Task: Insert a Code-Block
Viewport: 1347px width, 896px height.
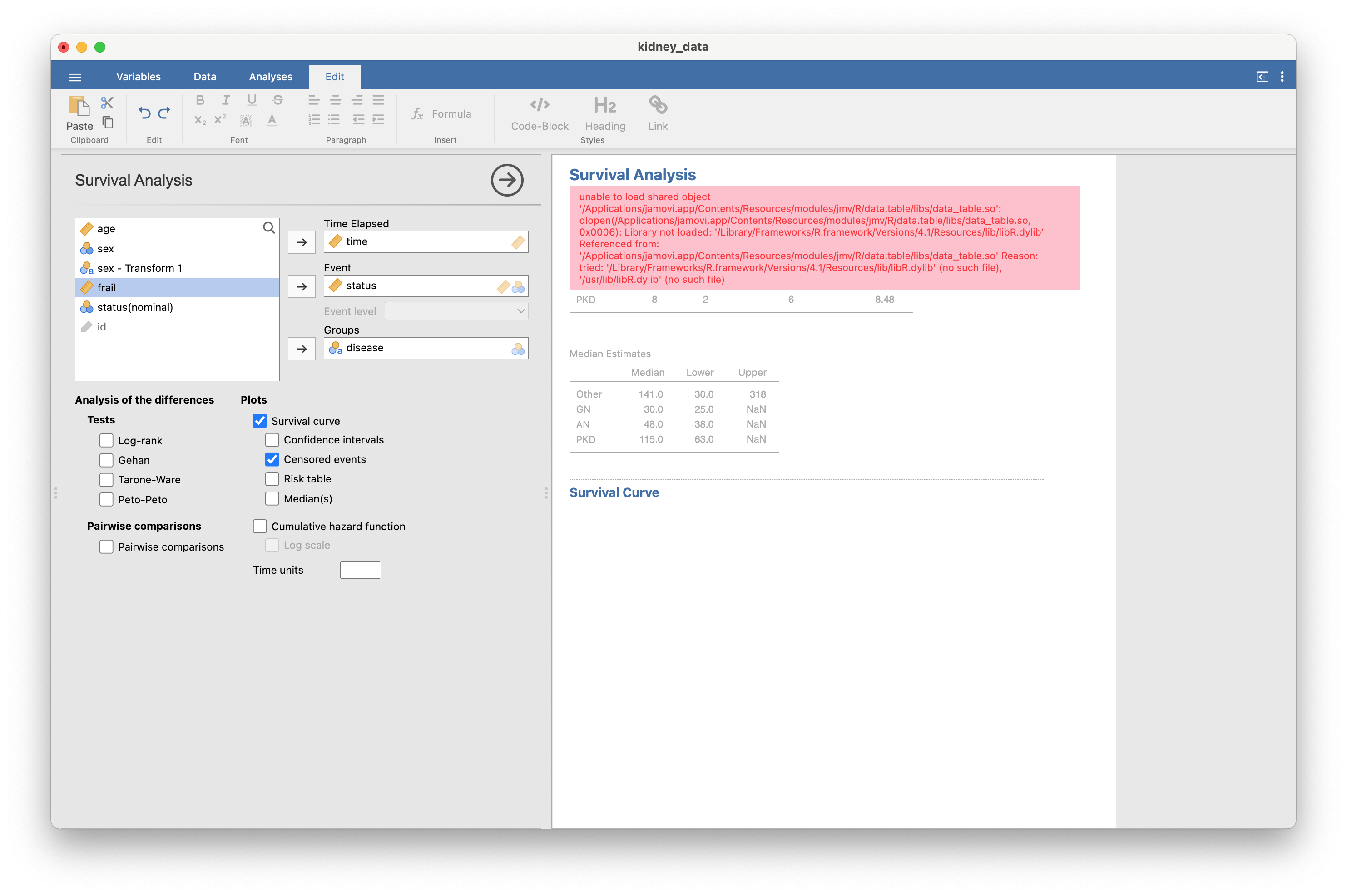Action: [539, 113]
